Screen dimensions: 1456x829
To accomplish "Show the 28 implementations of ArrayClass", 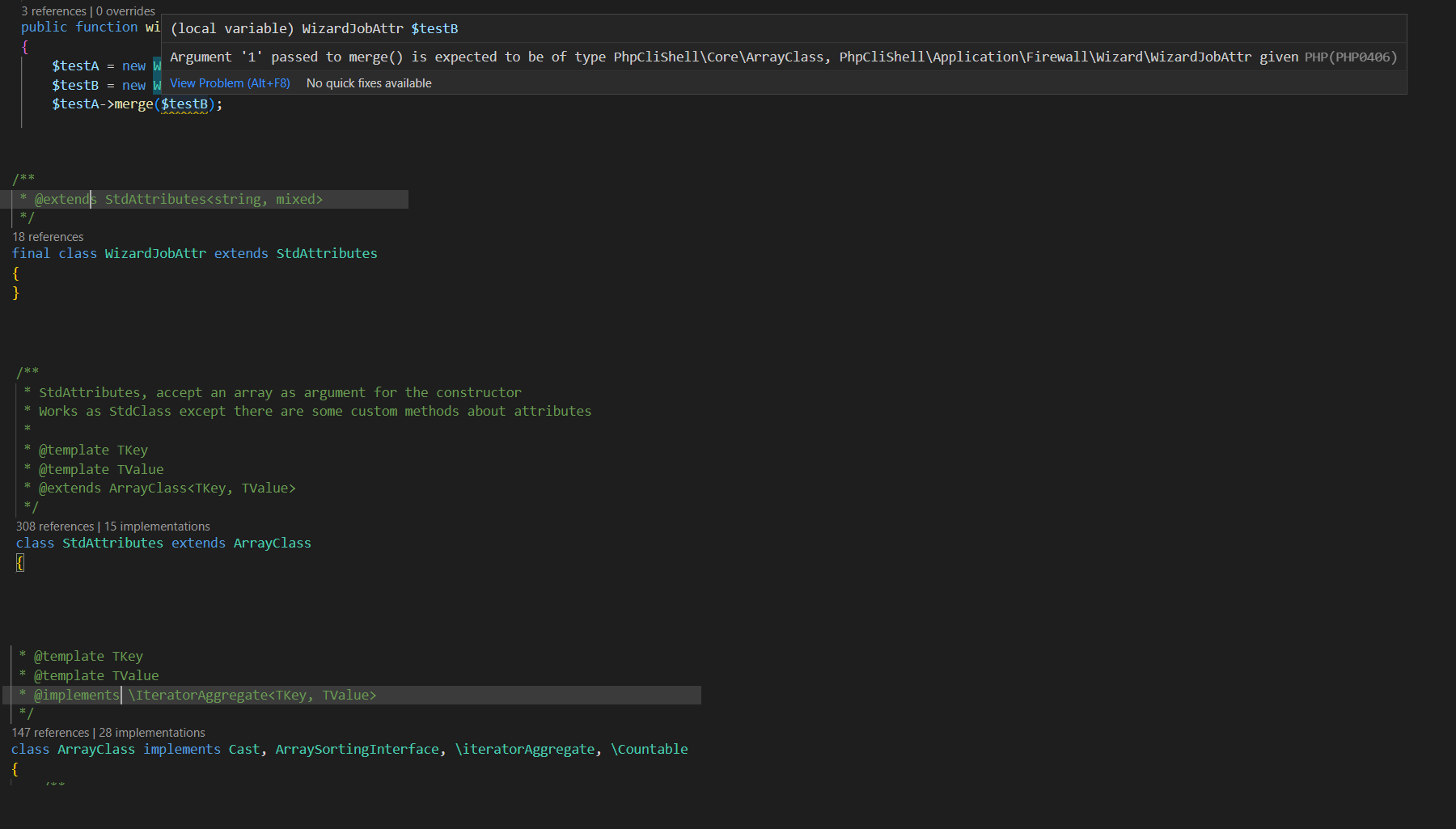I will (152, 733).
